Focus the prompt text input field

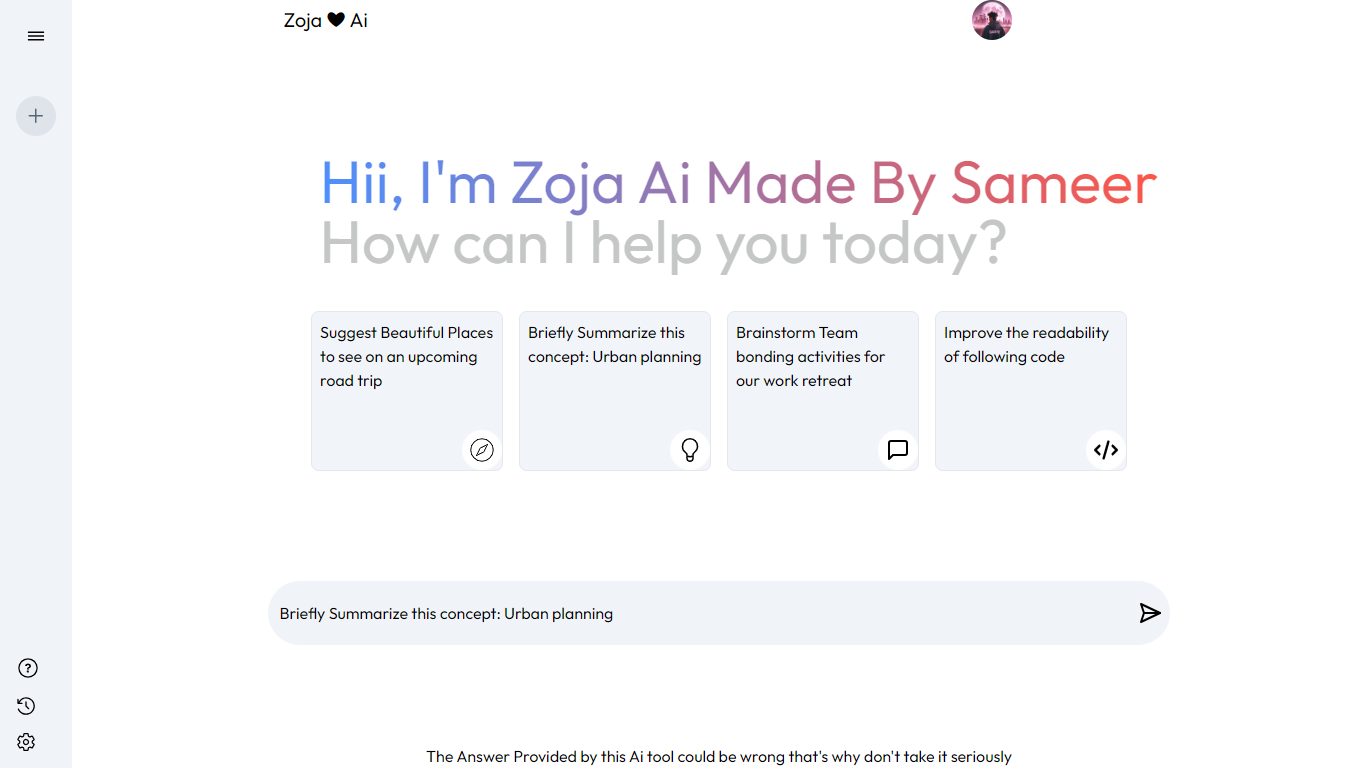click(700, 613)
